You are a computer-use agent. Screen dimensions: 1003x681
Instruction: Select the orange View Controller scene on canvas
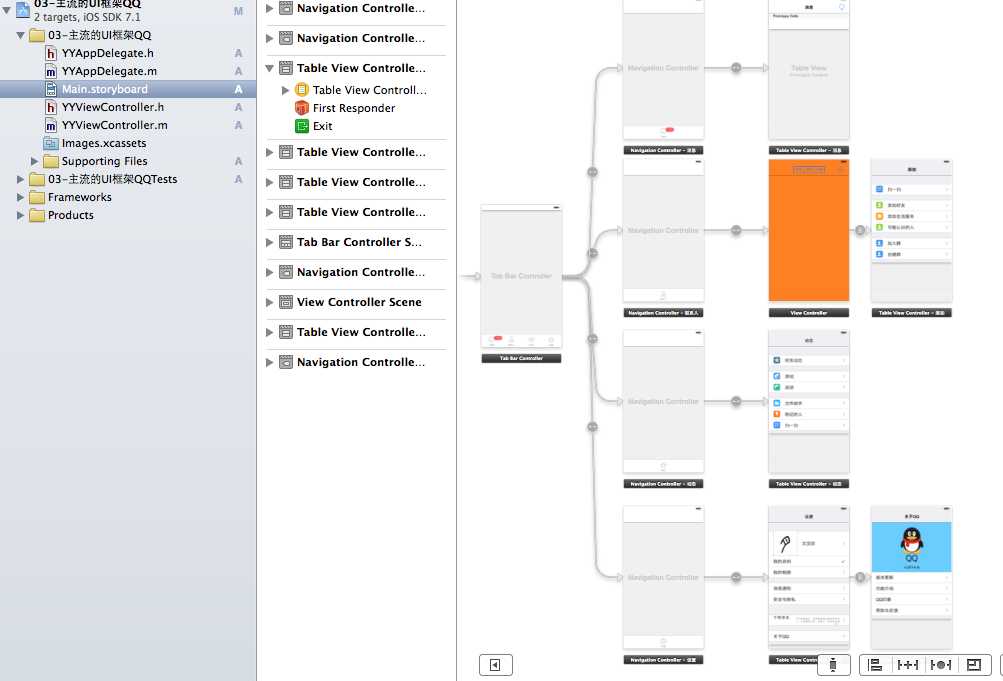(x=809, y=230)
